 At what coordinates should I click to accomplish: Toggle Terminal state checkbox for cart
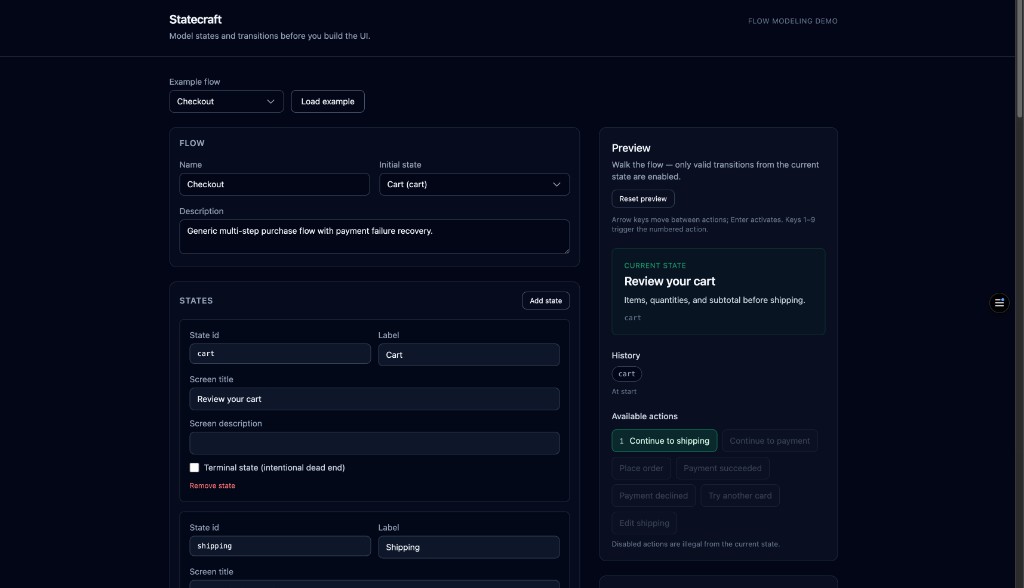click(x=194, y=468)
